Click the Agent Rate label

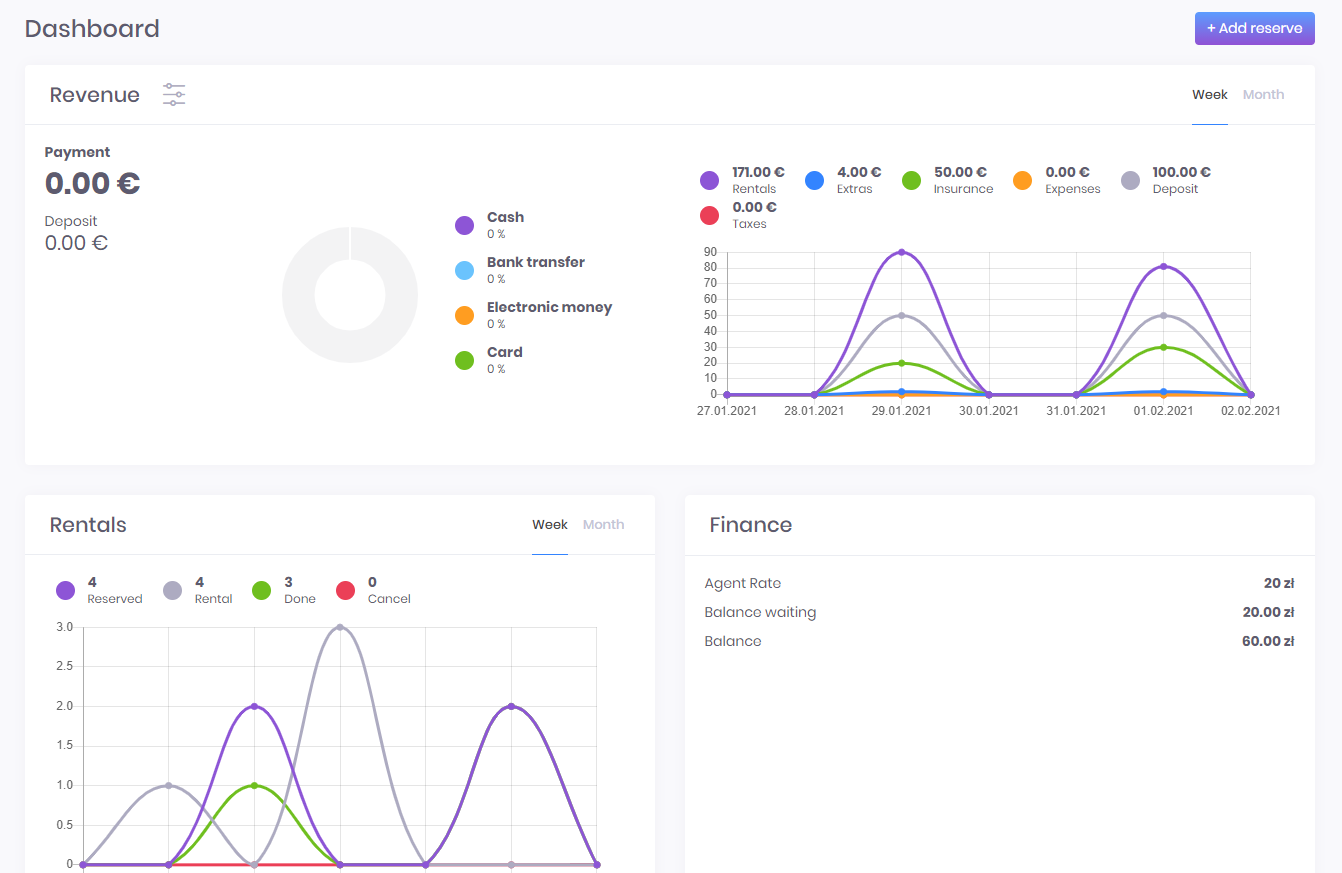point(743,583)
